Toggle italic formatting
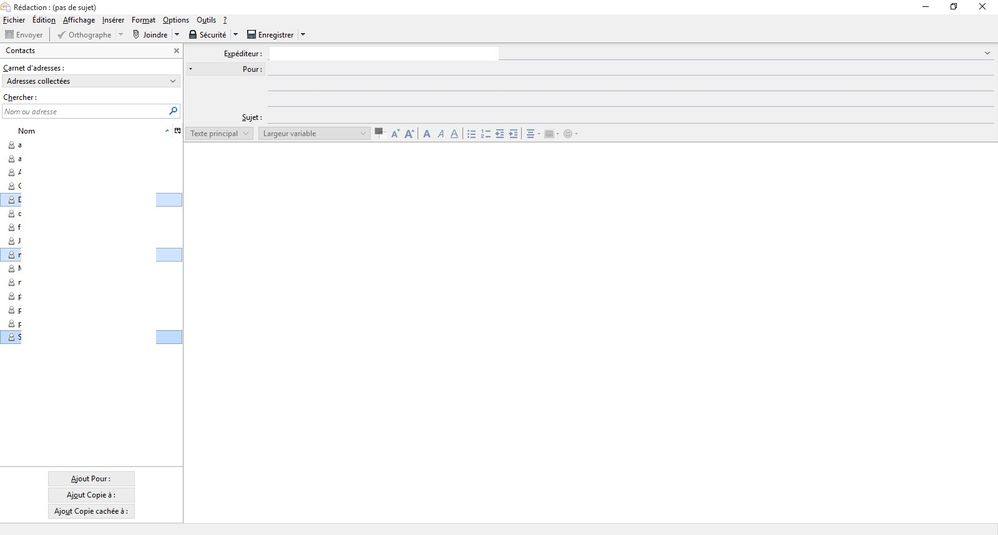 point(440,134)
